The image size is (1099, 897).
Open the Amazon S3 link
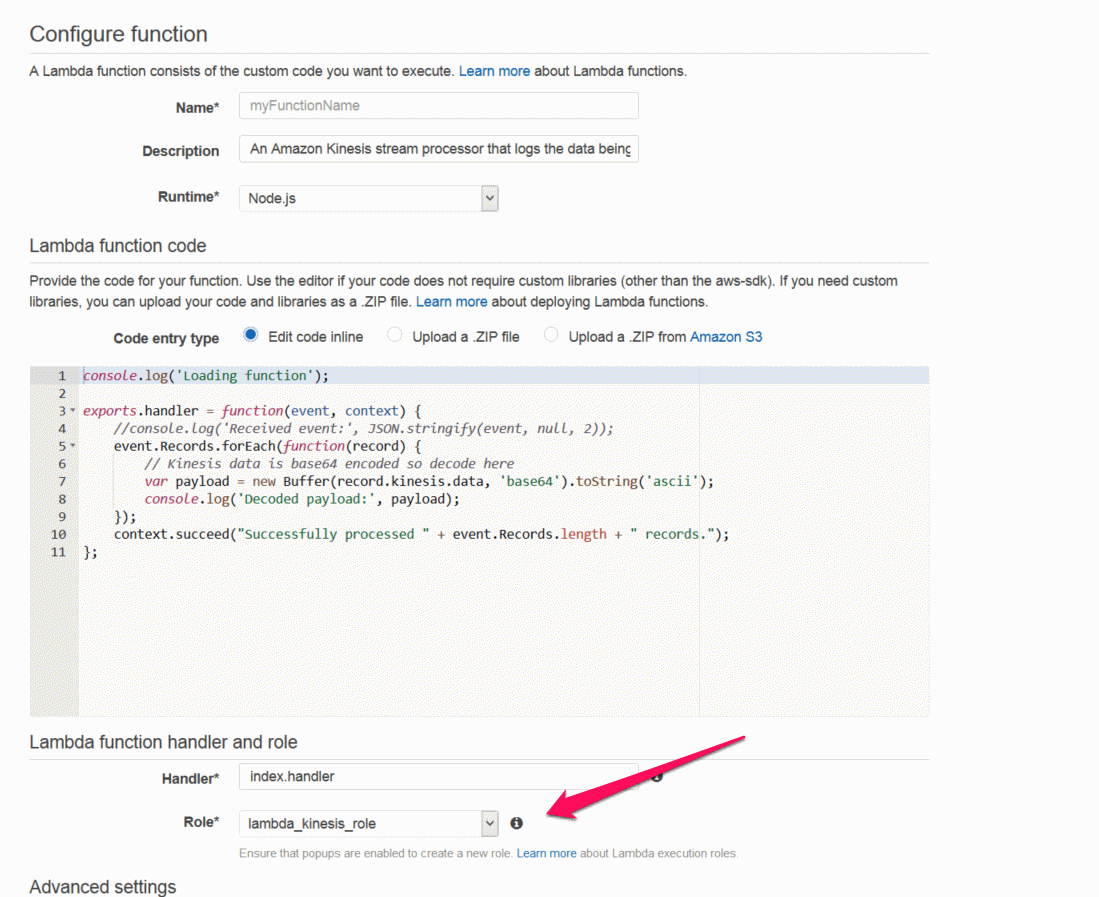point(726,336)
